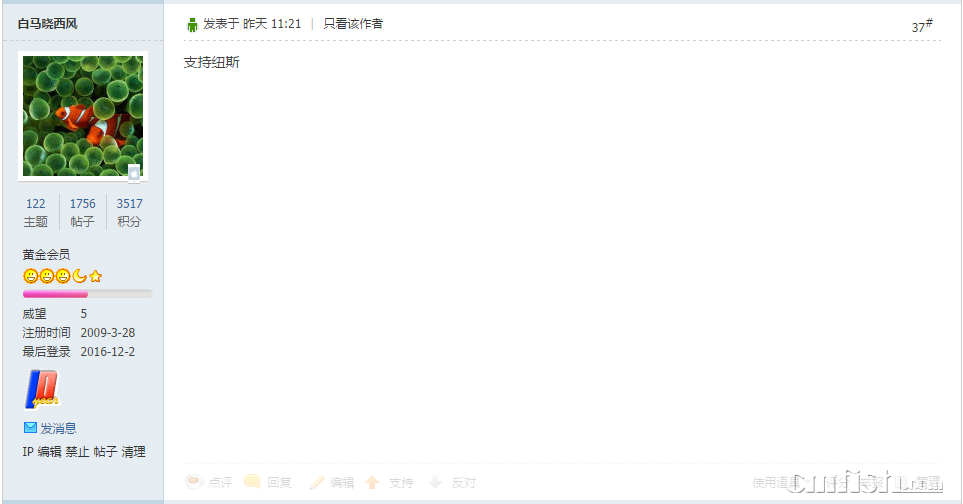Click the pink member level progress bar

pyautogui.click(x=87, y=294)
